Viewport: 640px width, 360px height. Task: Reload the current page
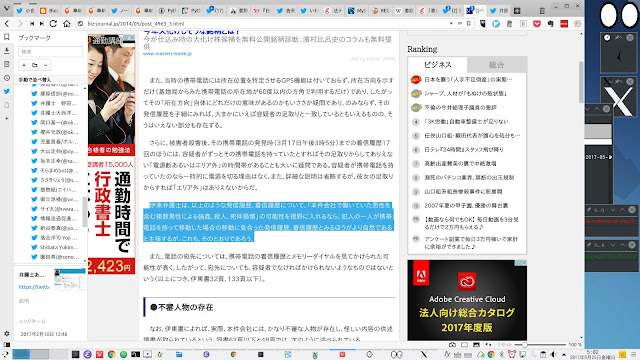coord(53,24)
